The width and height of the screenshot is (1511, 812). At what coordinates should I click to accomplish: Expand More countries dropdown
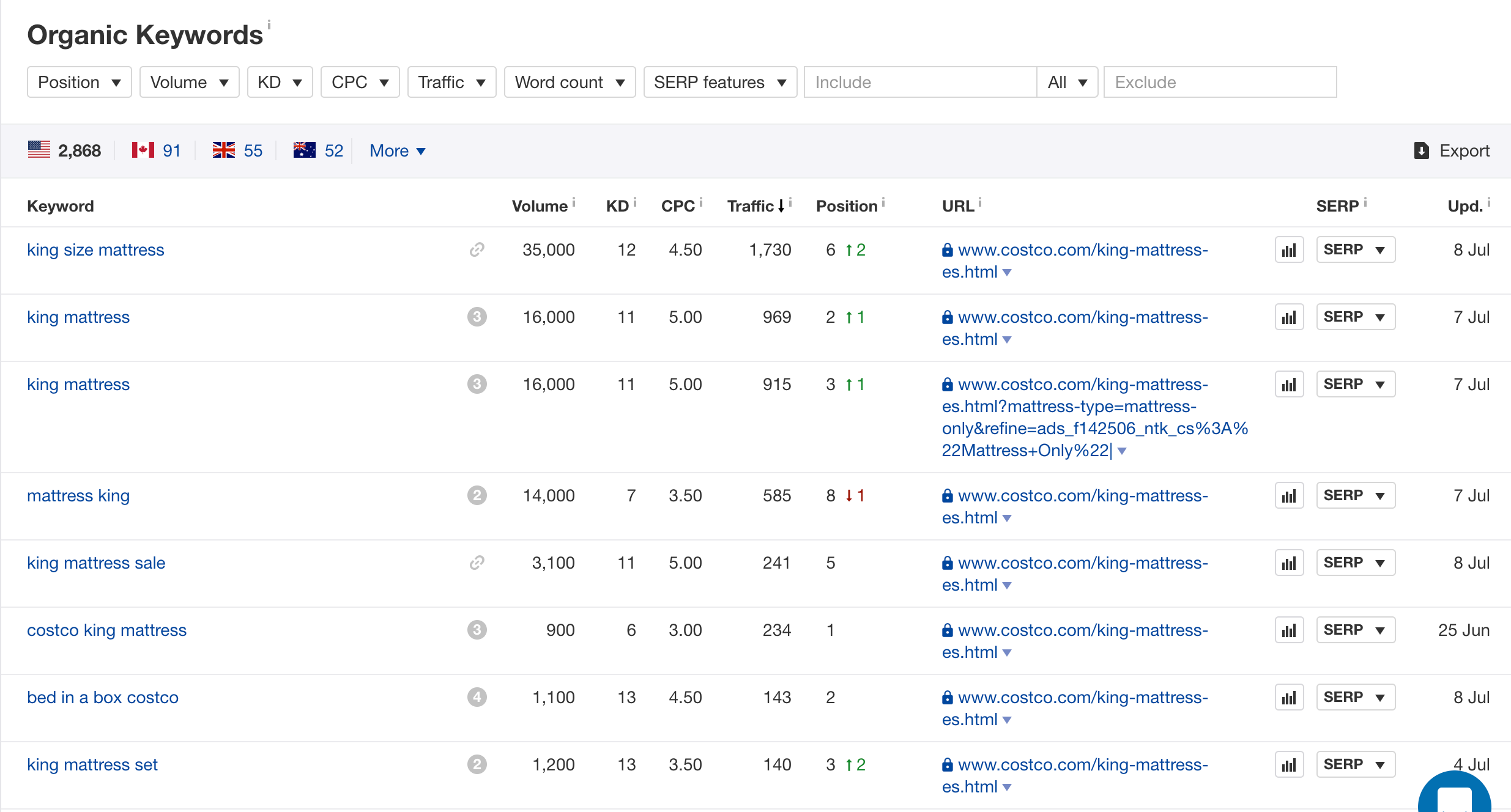[398, 150]
